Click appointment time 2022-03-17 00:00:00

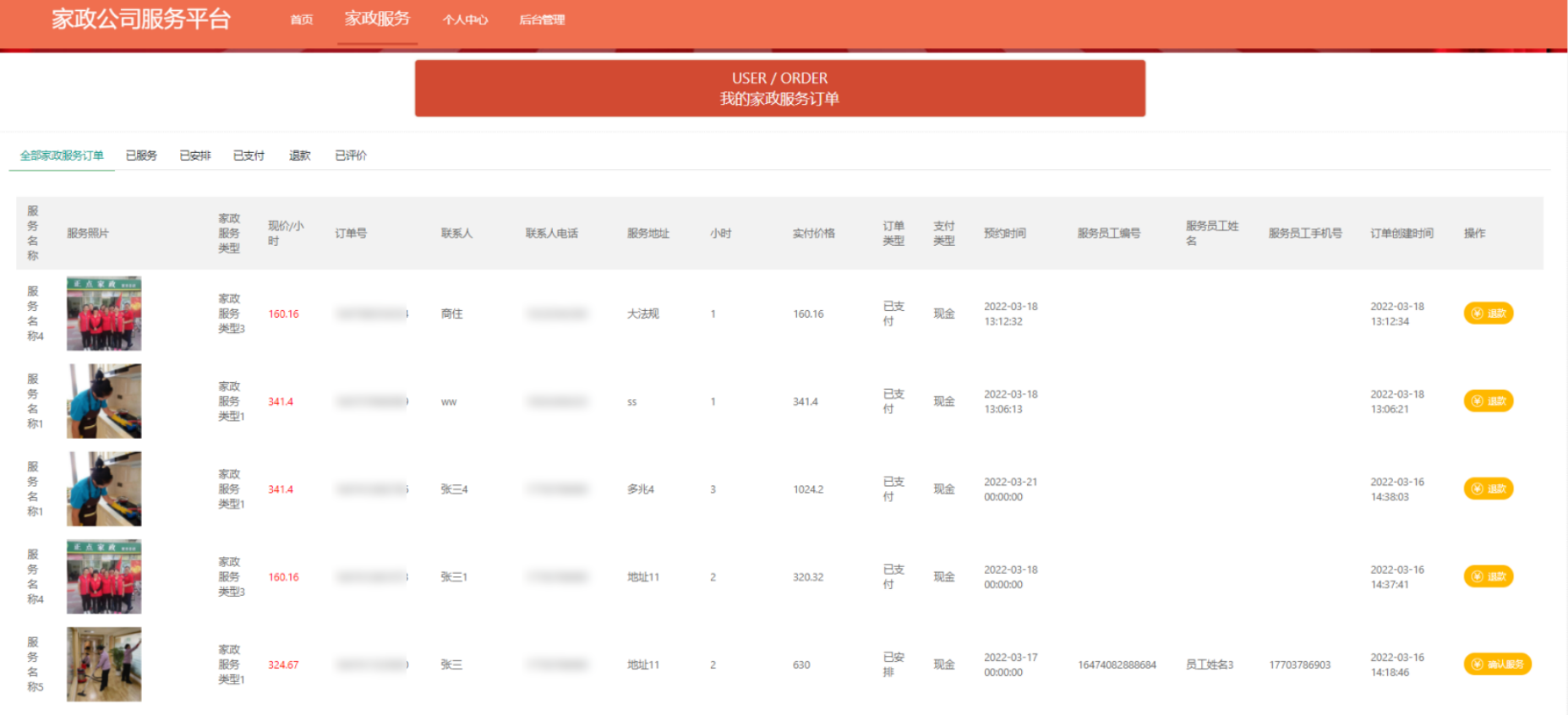1010,665
